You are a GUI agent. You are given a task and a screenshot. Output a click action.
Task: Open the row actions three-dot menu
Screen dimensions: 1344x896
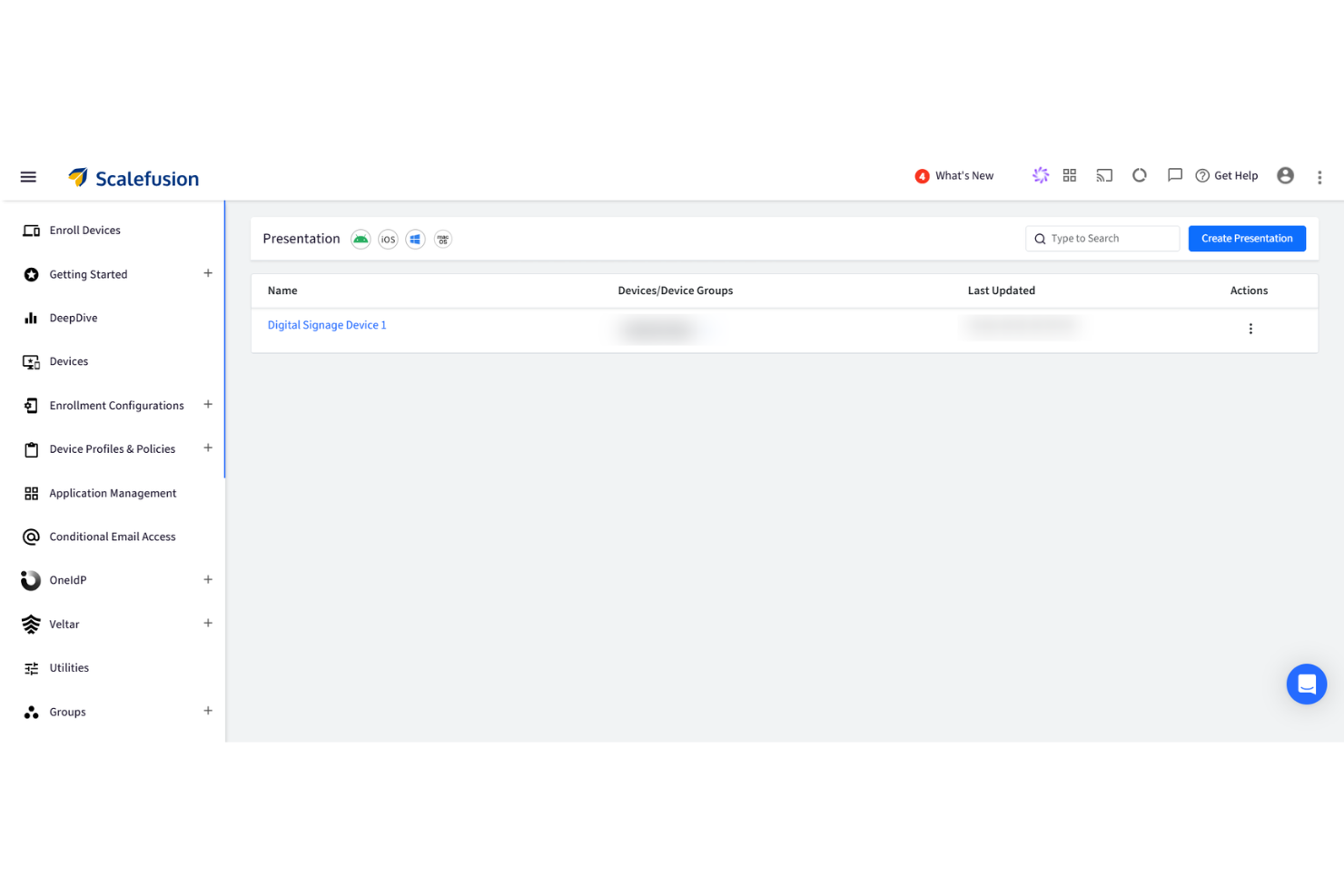pyautogui.click(x=1250, y=329)
